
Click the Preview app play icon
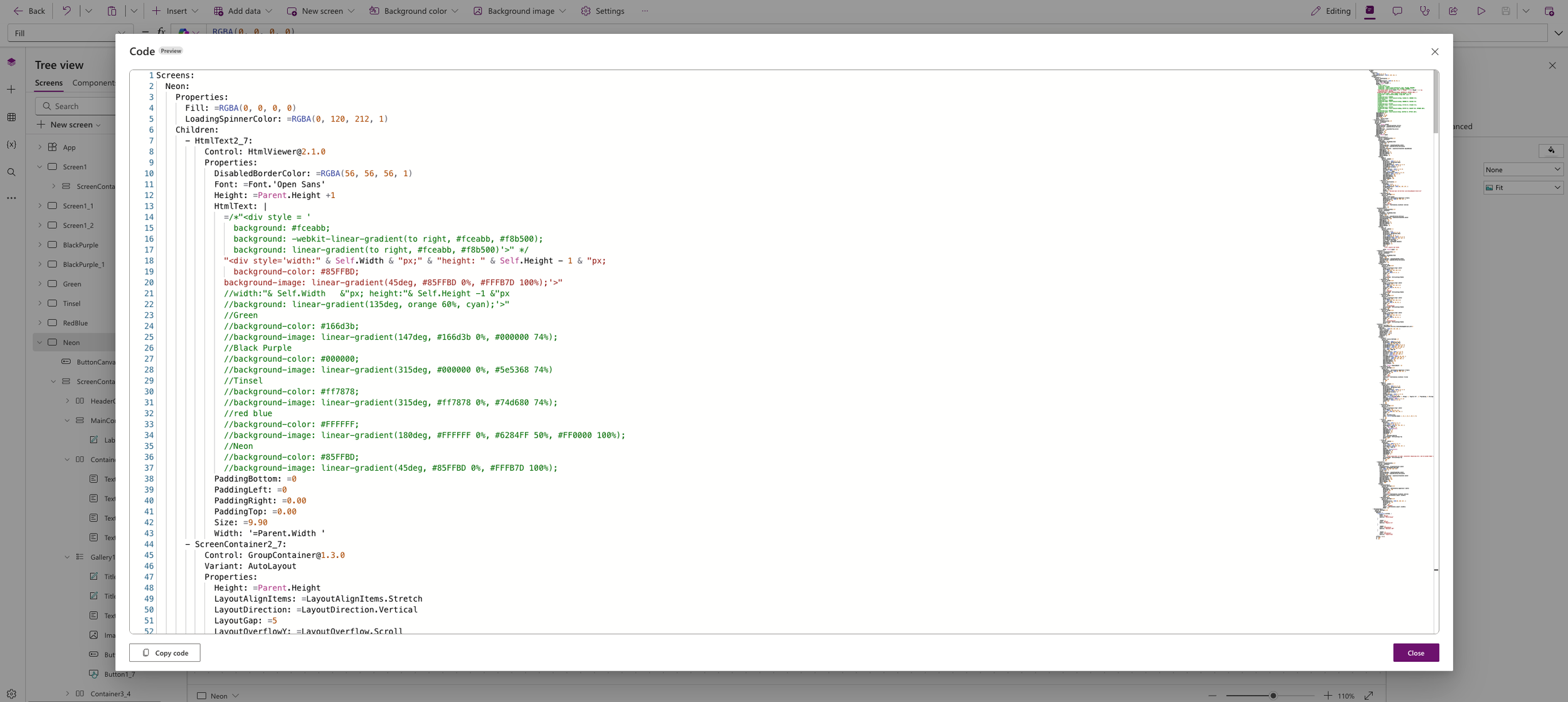coord(1481,11)
